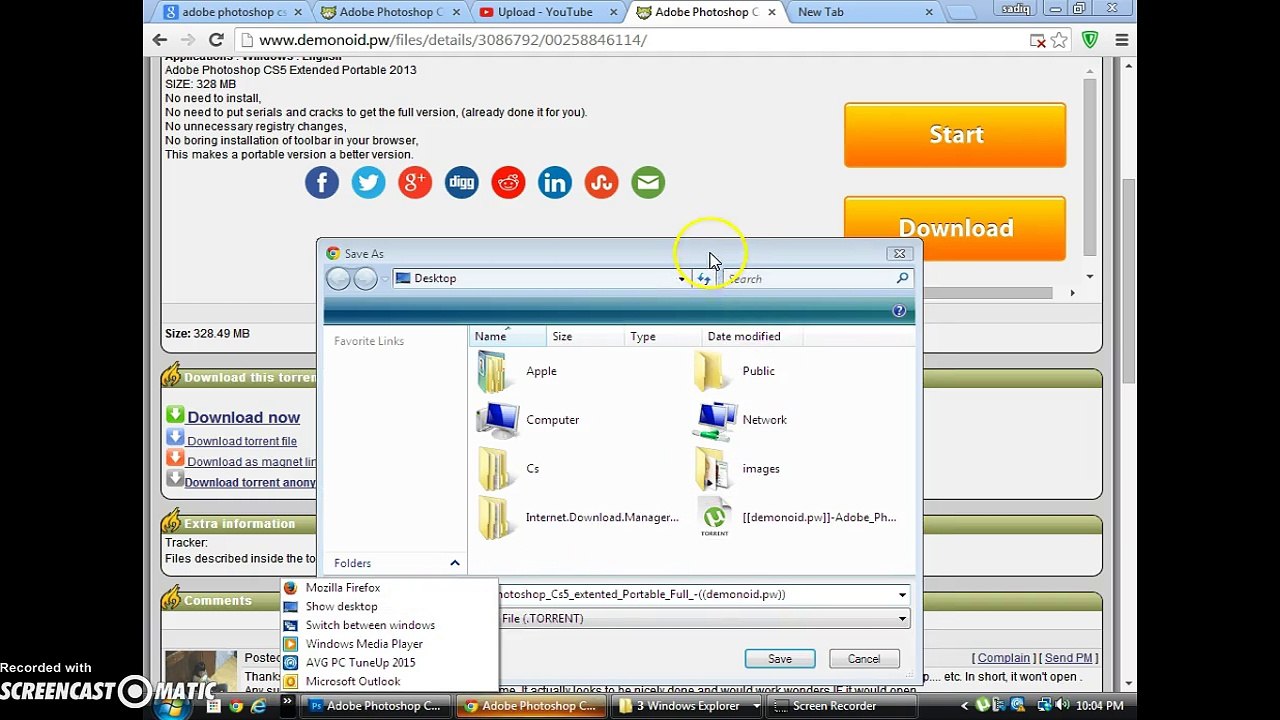1280x720 pixels.
Task: Click the Save As search field
Action: click(x=810, y=279)
